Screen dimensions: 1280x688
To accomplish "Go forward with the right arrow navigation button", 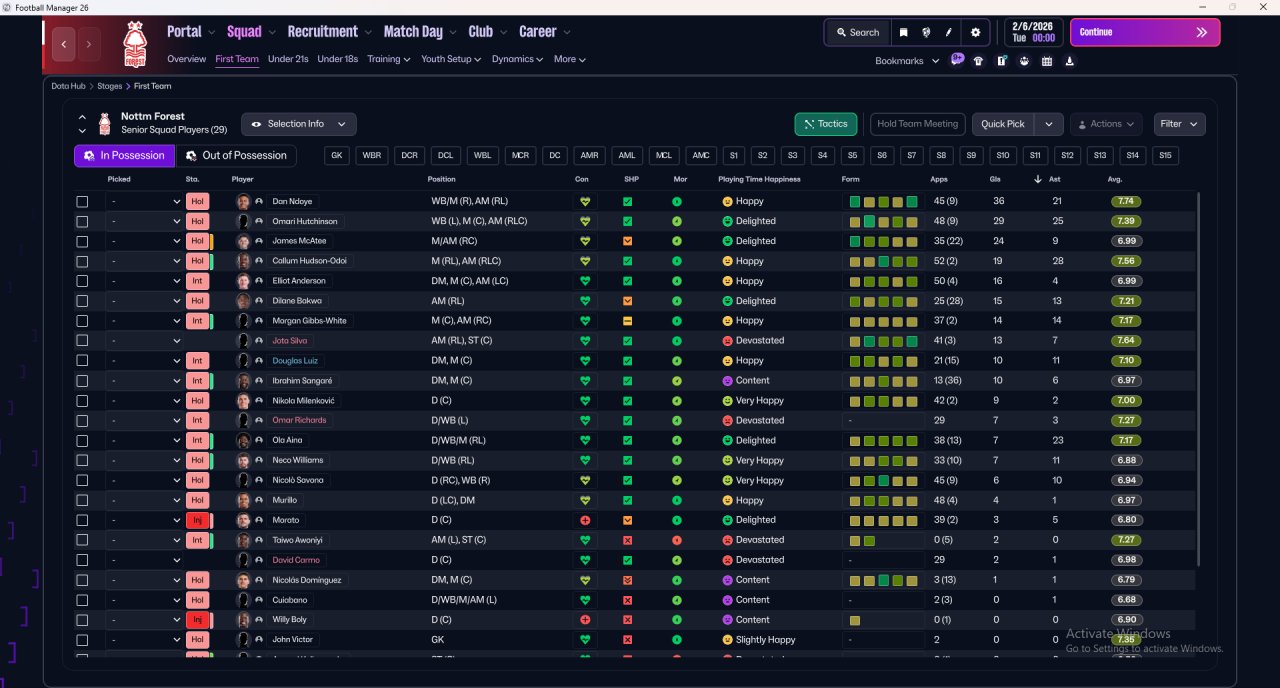I will (89, 44).
